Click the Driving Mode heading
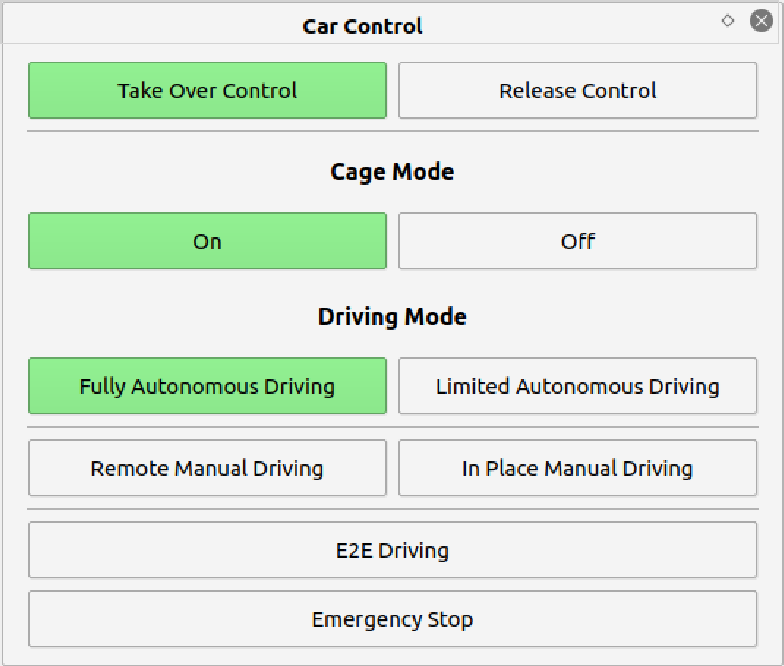This screenshot has height=666, width=784. tap(392, 317)
